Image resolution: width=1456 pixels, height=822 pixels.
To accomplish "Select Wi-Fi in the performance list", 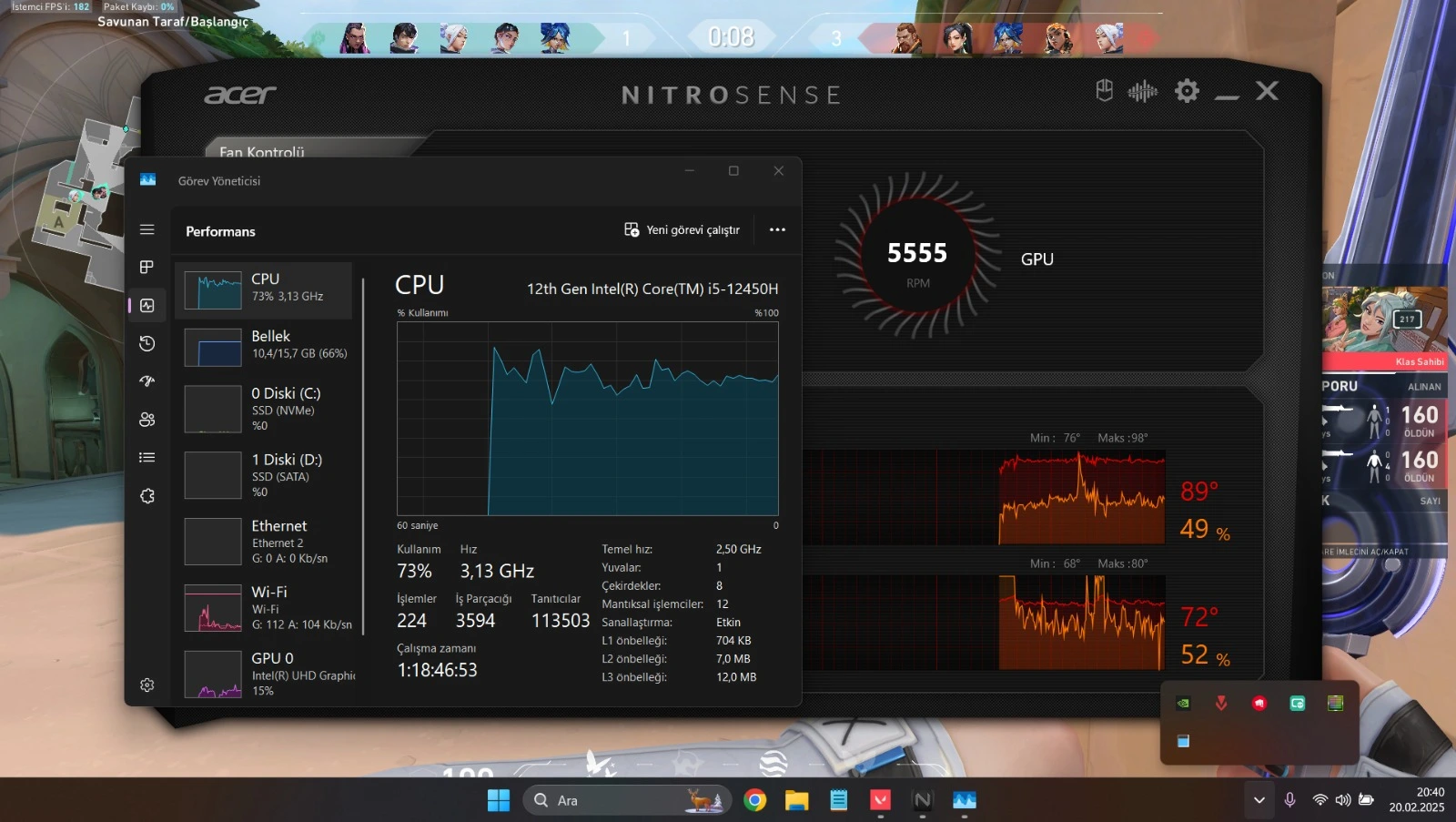I will 263,607.
